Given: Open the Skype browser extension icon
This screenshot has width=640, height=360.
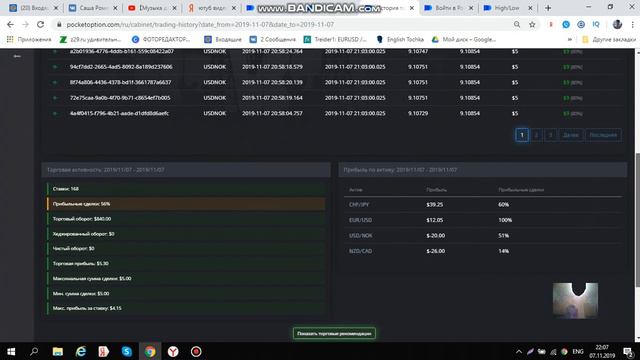Looking at the screenshot, I should [566, 24].
